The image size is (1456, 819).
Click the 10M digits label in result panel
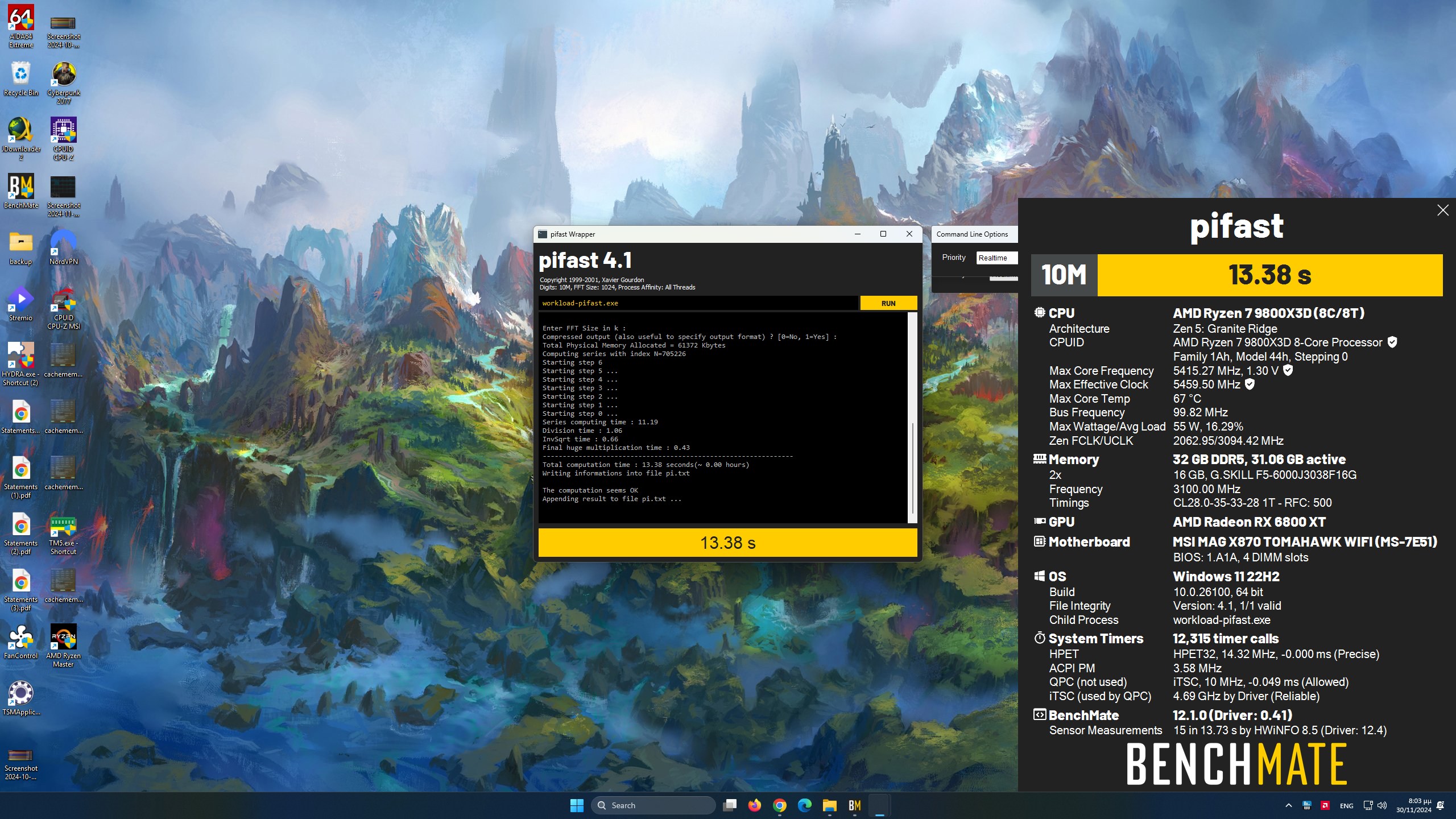tap(1064, 275)
